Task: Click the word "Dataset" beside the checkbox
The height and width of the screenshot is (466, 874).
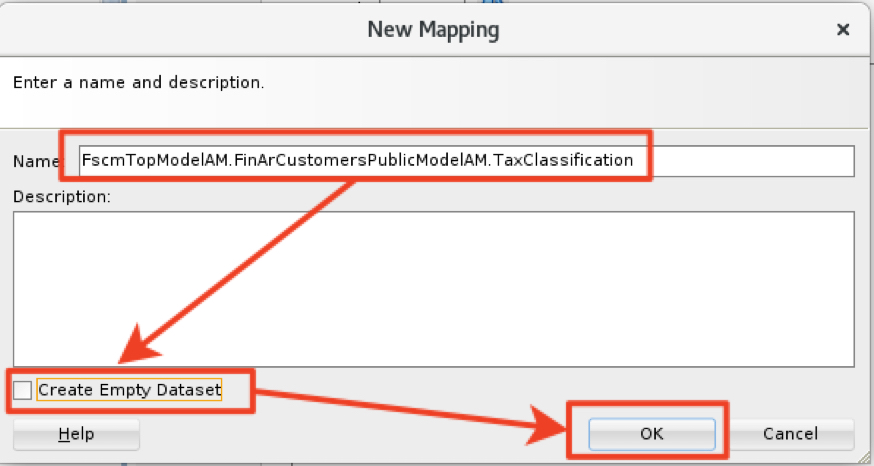Action: [x=187, y=390]
